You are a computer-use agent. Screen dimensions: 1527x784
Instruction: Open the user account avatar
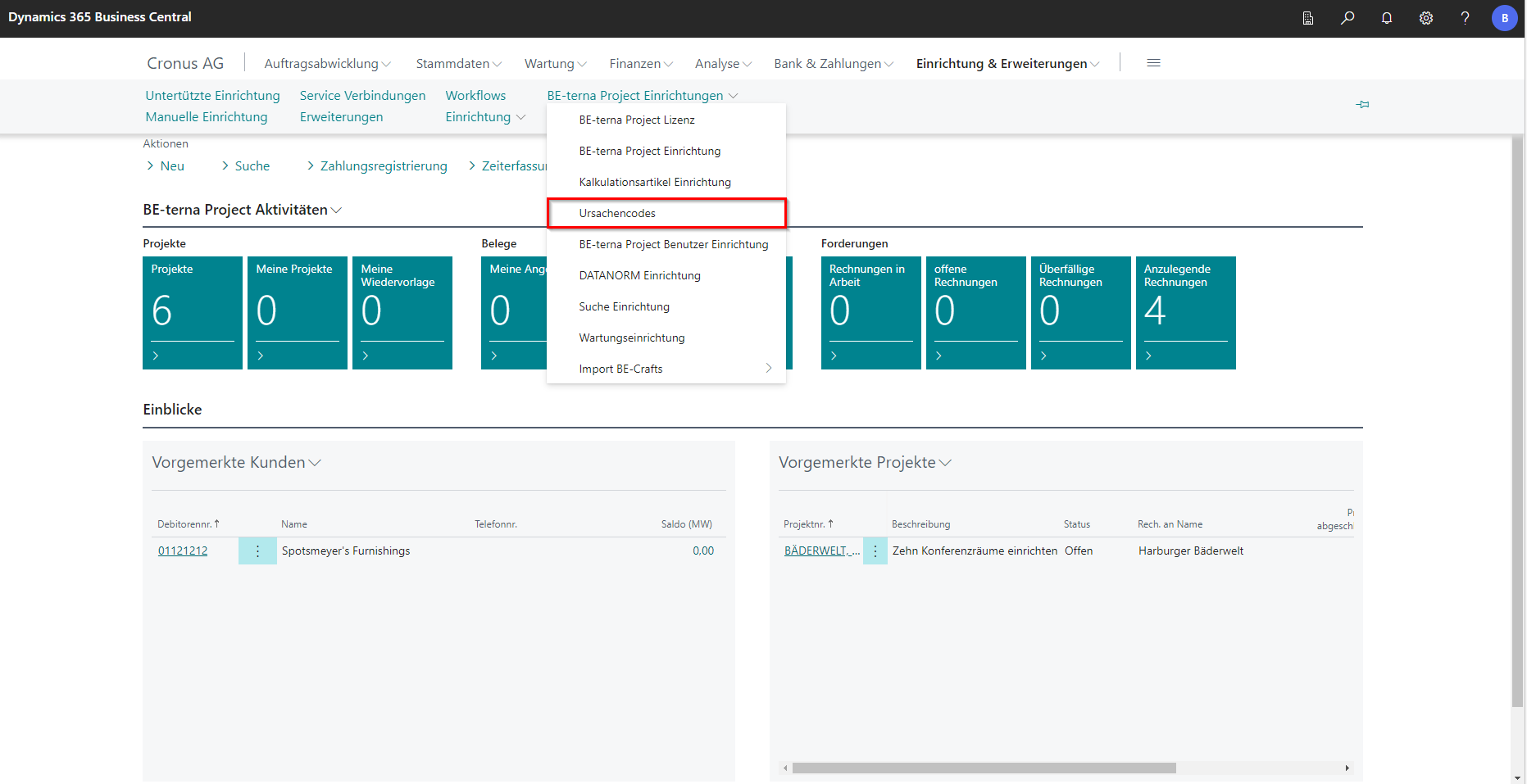pos(1504,18)
